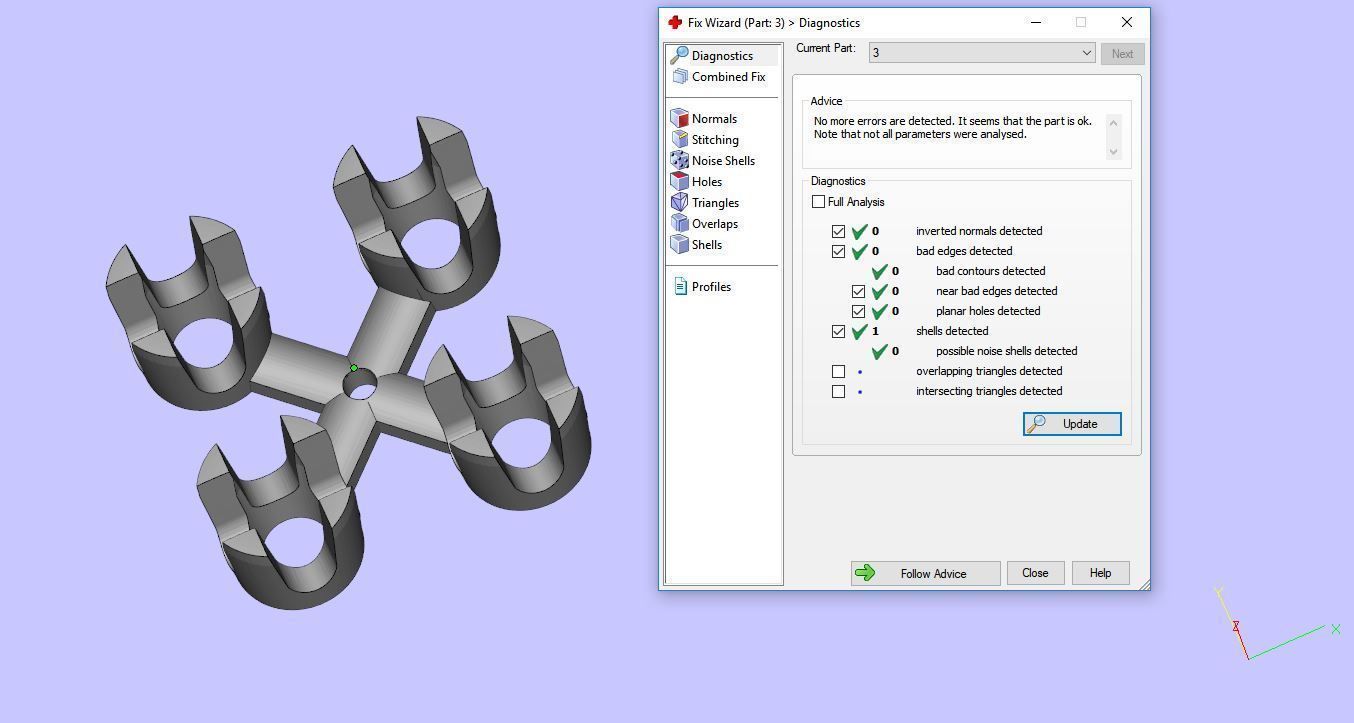
Task: Open the Current Part dropdown
Action: (x=982, y=53)
